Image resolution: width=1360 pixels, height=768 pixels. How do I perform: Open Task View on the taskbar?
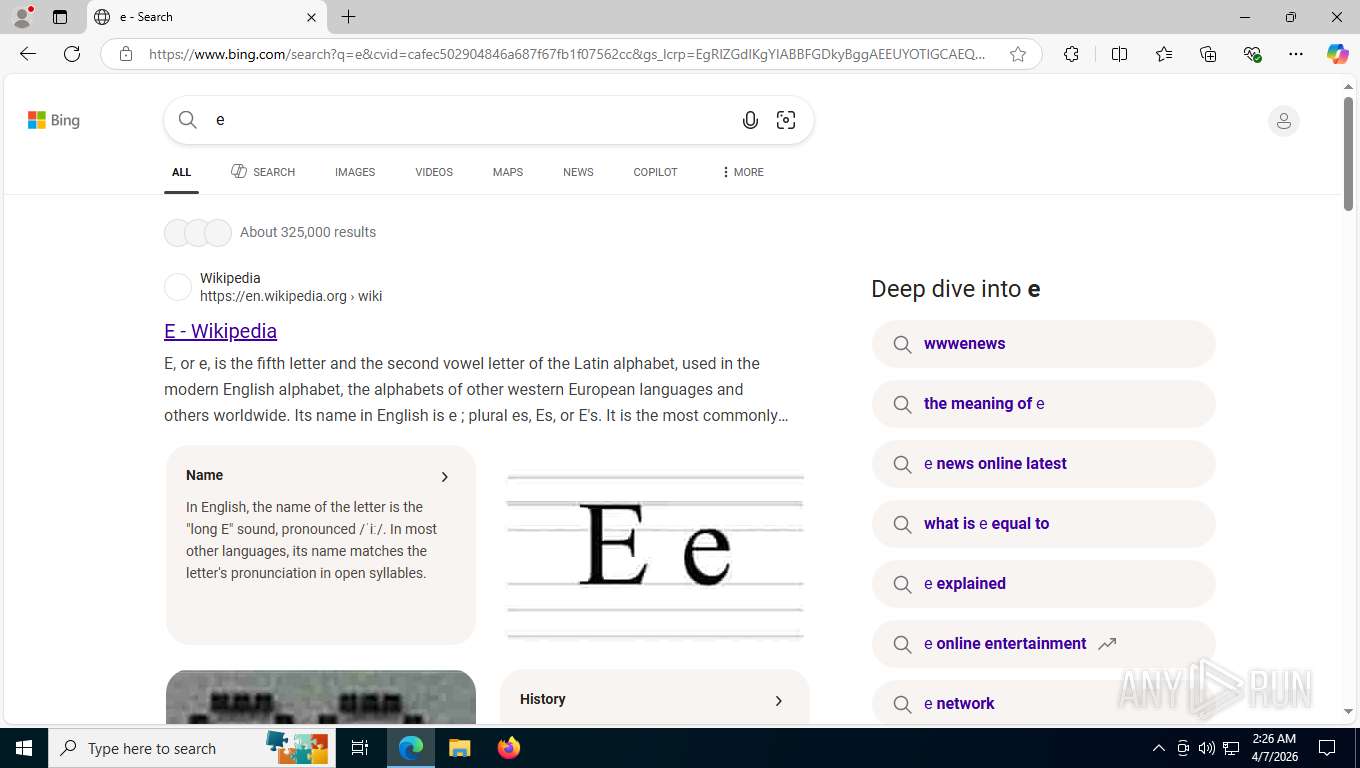pos(360,748)
